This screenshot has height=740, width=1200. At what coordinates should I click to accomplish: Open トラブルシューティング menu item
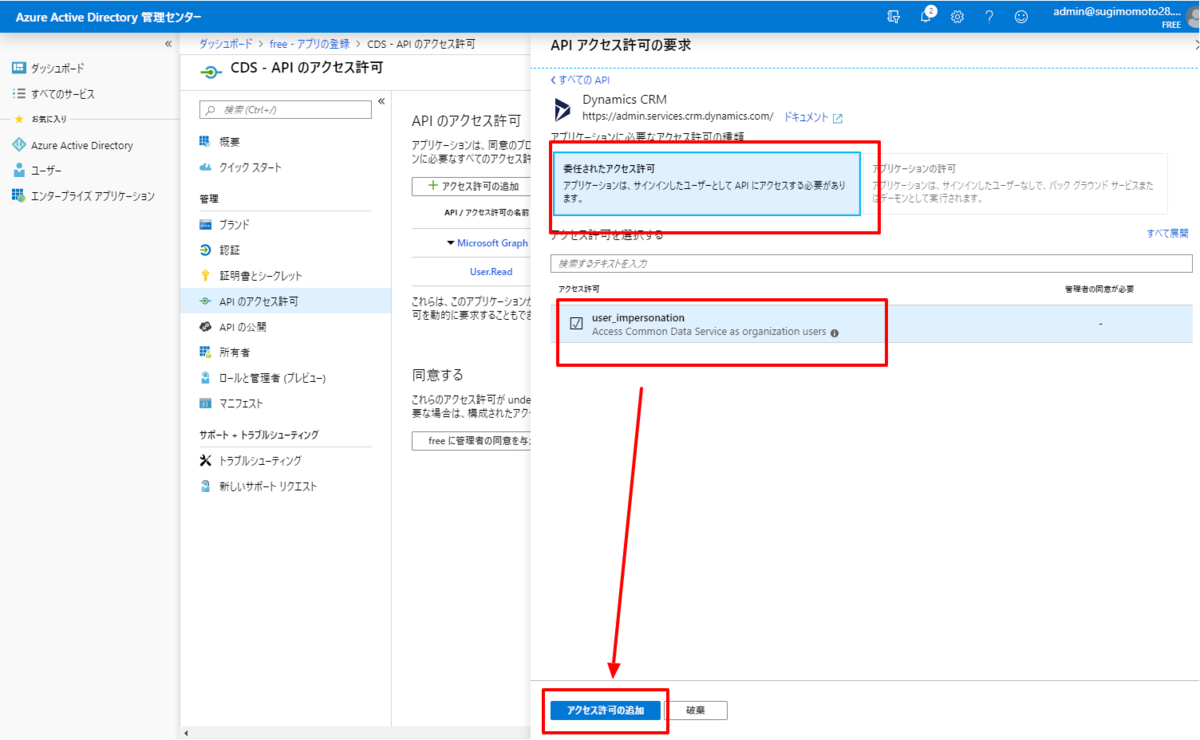(x=260, y=461)
